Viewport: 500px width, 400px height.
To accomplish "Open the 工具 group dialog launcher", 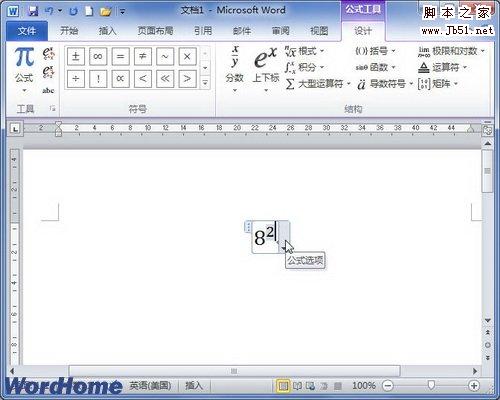I will coord(52,108).
